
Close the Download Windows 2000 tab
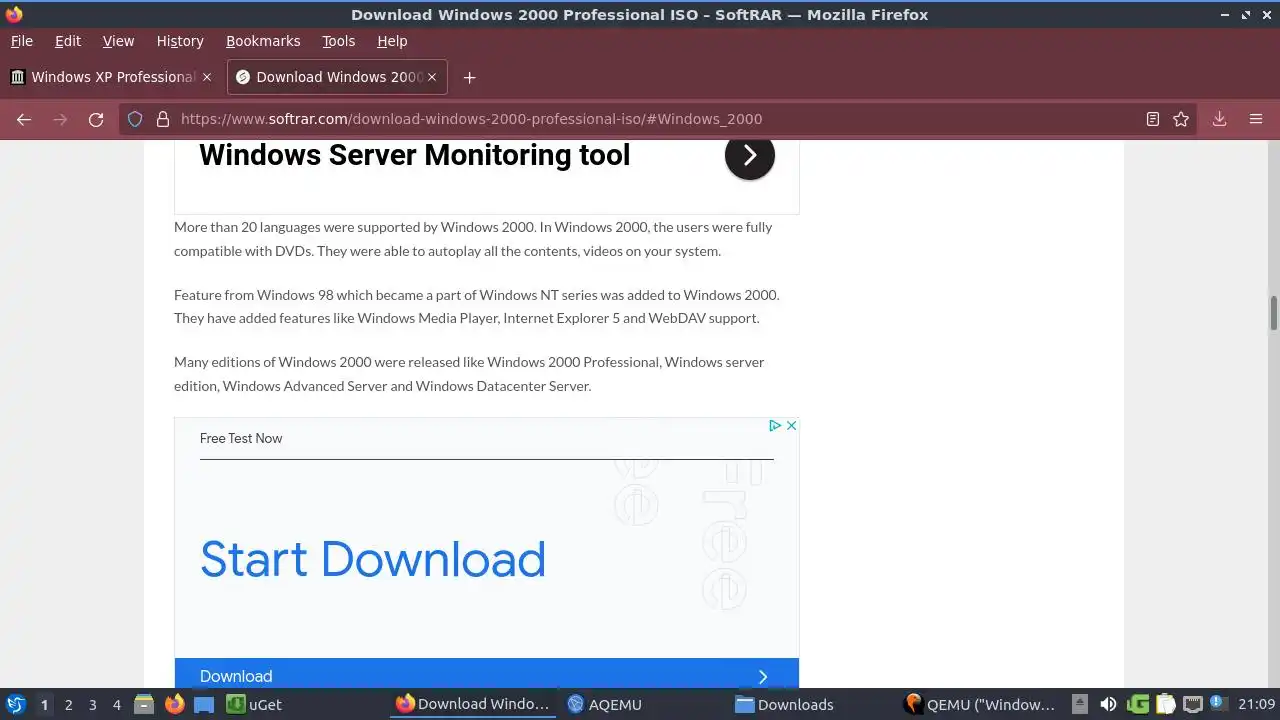pyautogui.click(x=433, y=77)
